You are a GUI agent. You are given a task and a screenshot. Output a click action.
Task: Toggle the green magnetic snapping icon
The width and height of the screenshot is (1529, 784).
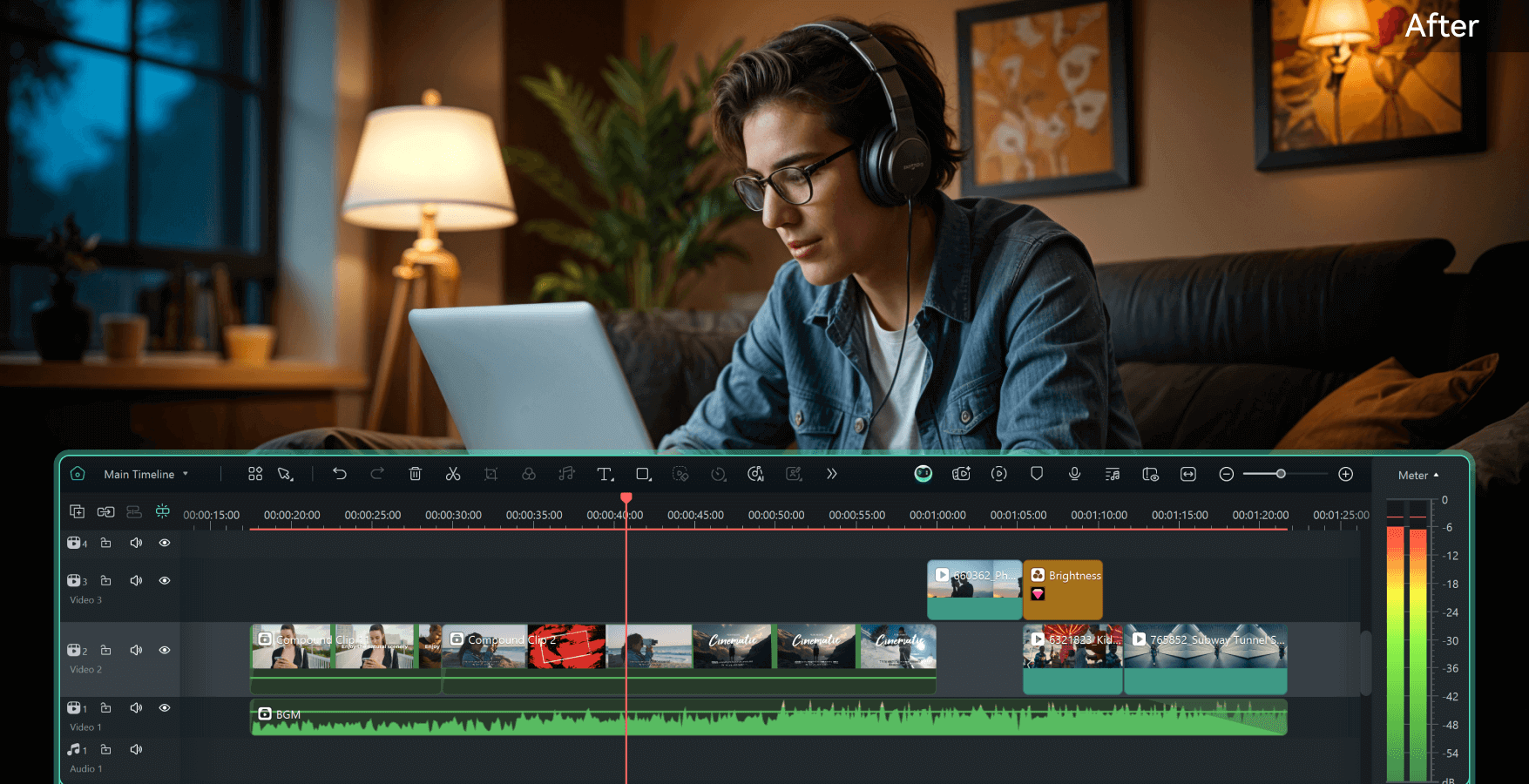pyautogui.click(x=163, y=511)
